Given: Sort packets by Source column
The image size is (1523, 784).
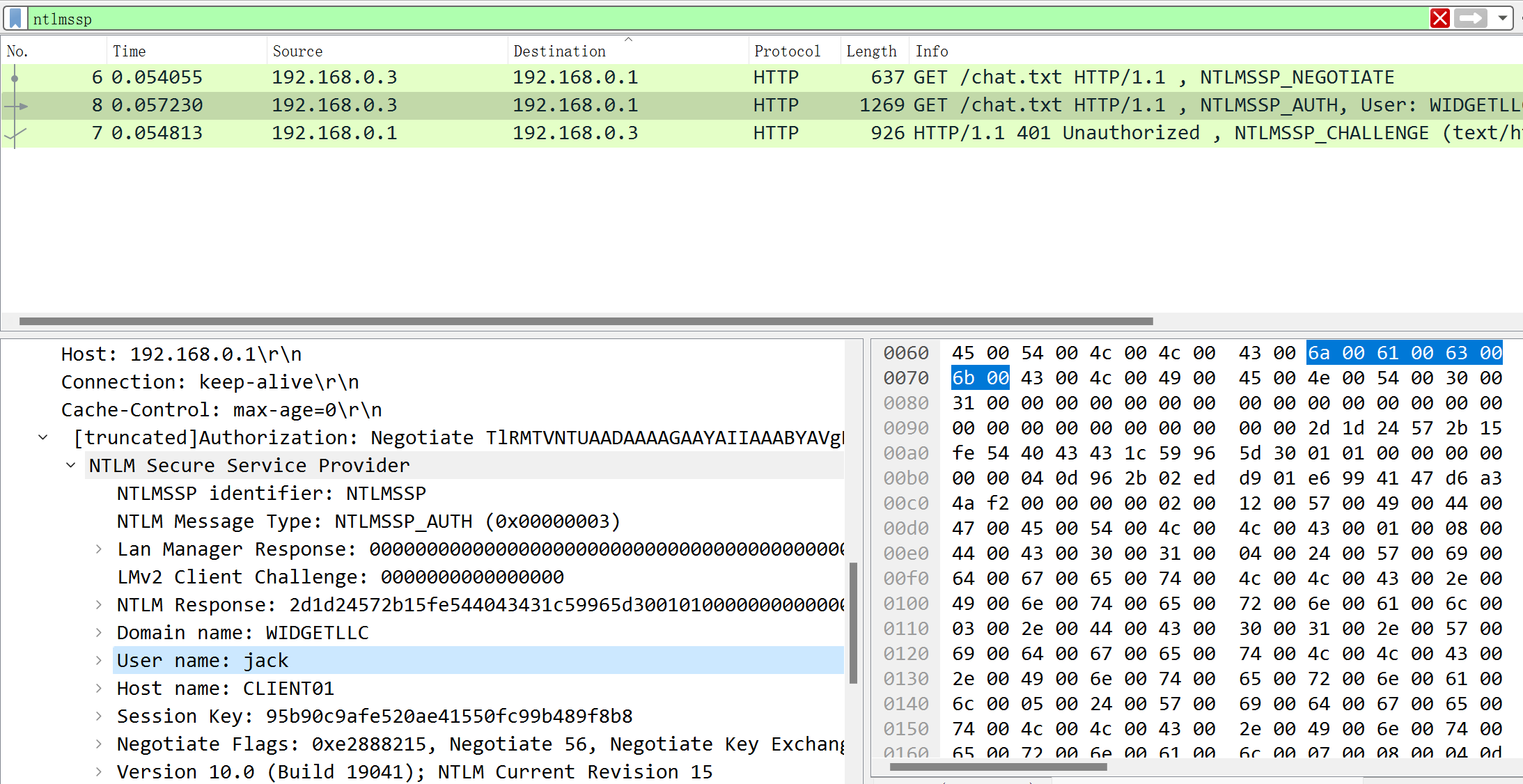Looking at the screenshot, I should pyautogui.click(x=387, y=51).
